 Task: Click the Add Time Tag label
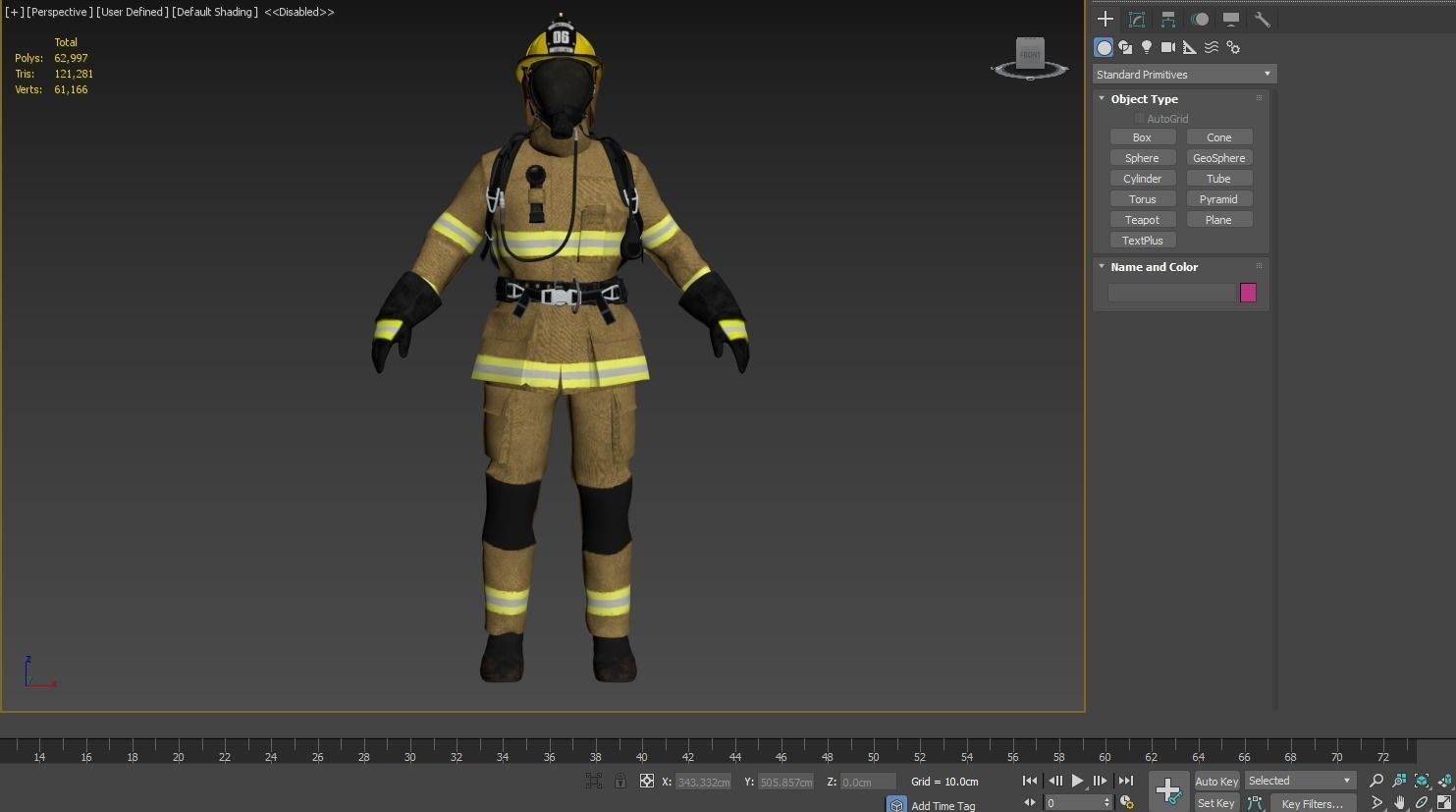coord(943,805)
